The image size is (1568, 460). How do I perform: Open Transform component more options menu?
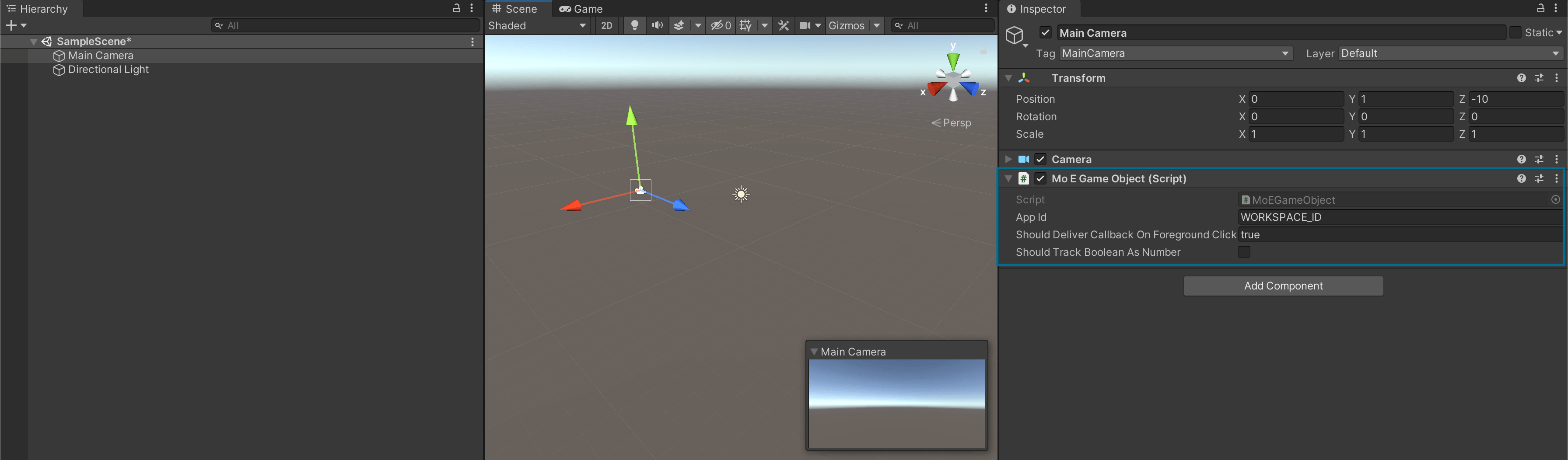point(1557,78)
